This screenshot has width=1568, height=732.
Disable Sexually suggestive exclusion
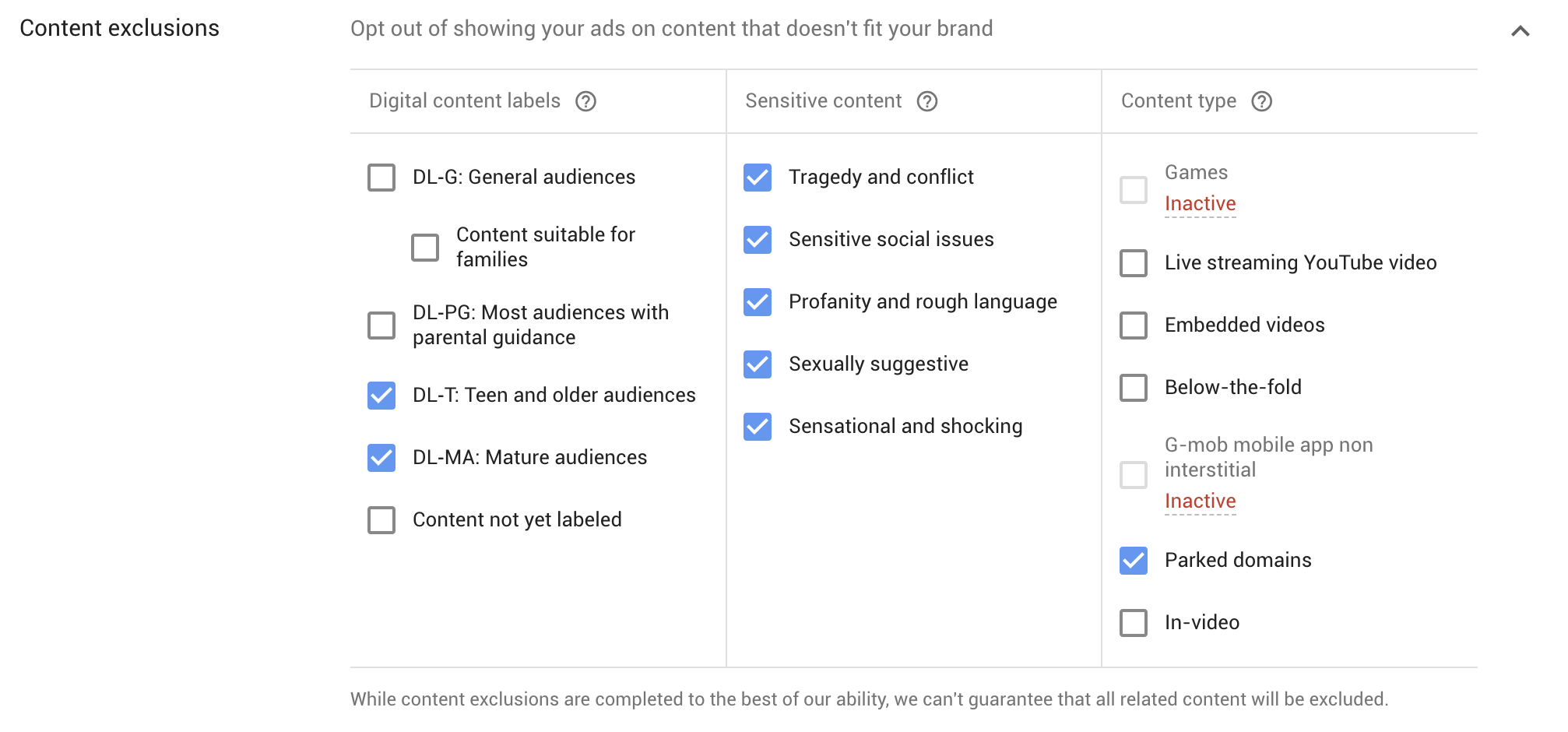click(757, 364)
